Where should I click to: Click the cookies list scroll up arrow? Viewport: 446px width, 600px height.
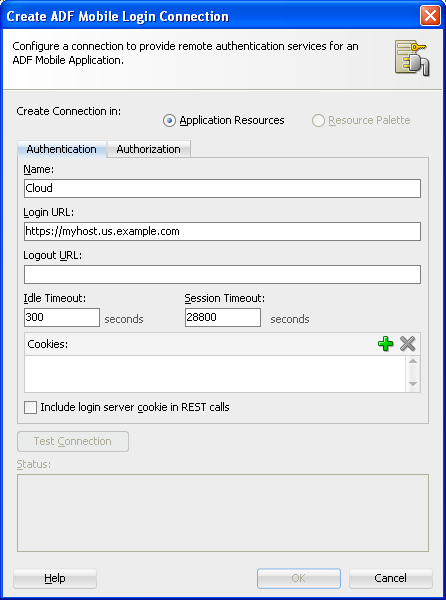pos(413,361)
